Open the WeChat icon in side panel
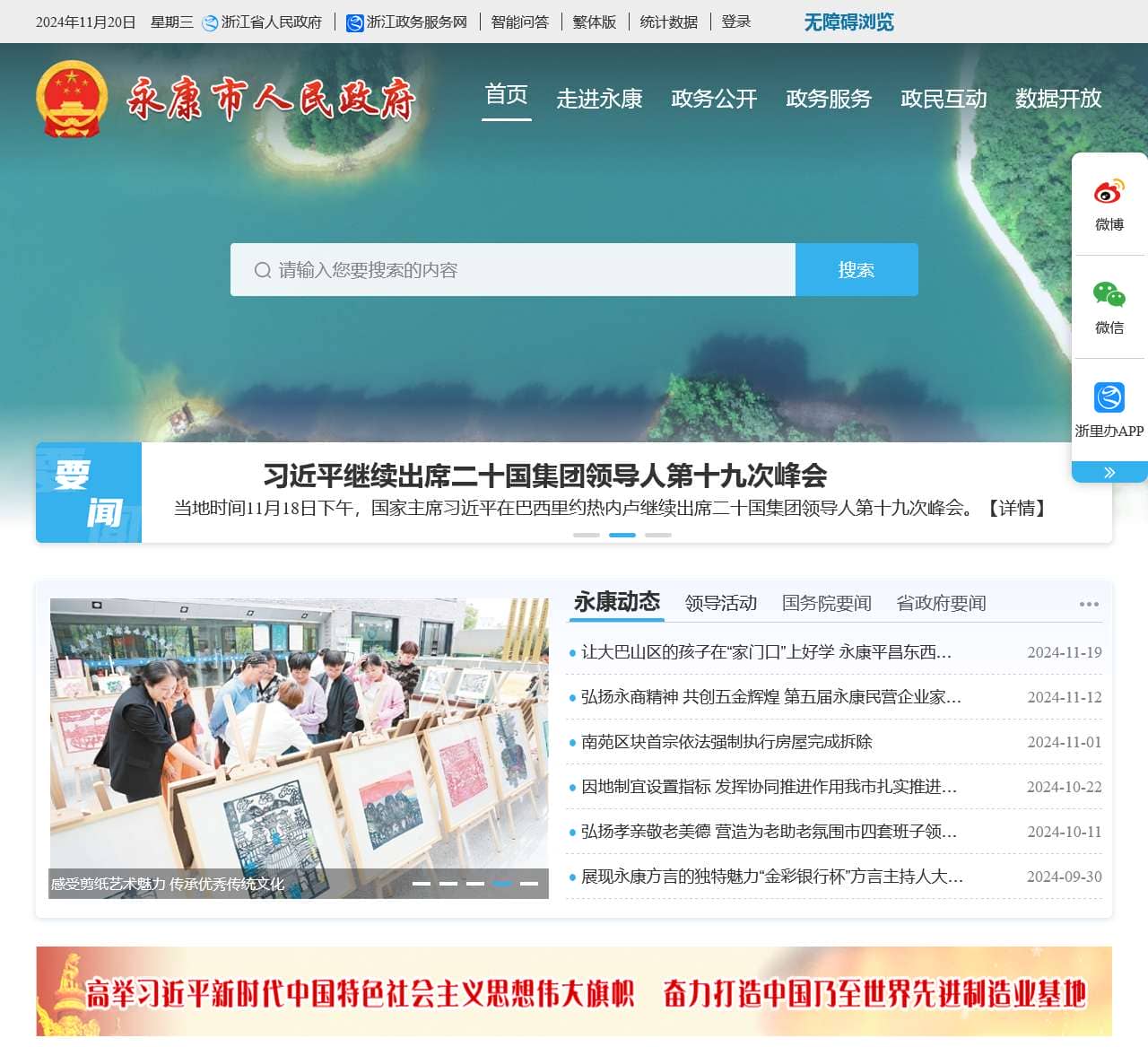Viewport: 1148px width, 1047px height. pyautogui.click(x=1109, y=294)
